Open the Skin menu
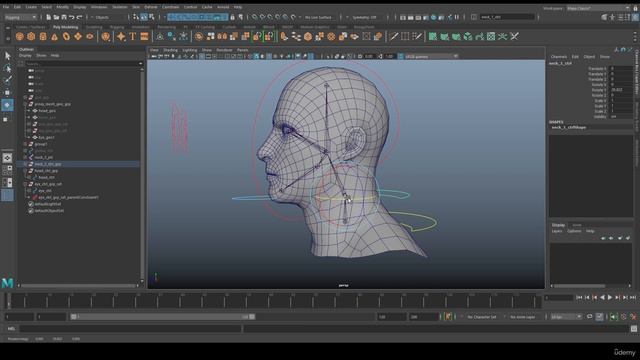This screenshot has width=640, height=360. click(136, 7)
